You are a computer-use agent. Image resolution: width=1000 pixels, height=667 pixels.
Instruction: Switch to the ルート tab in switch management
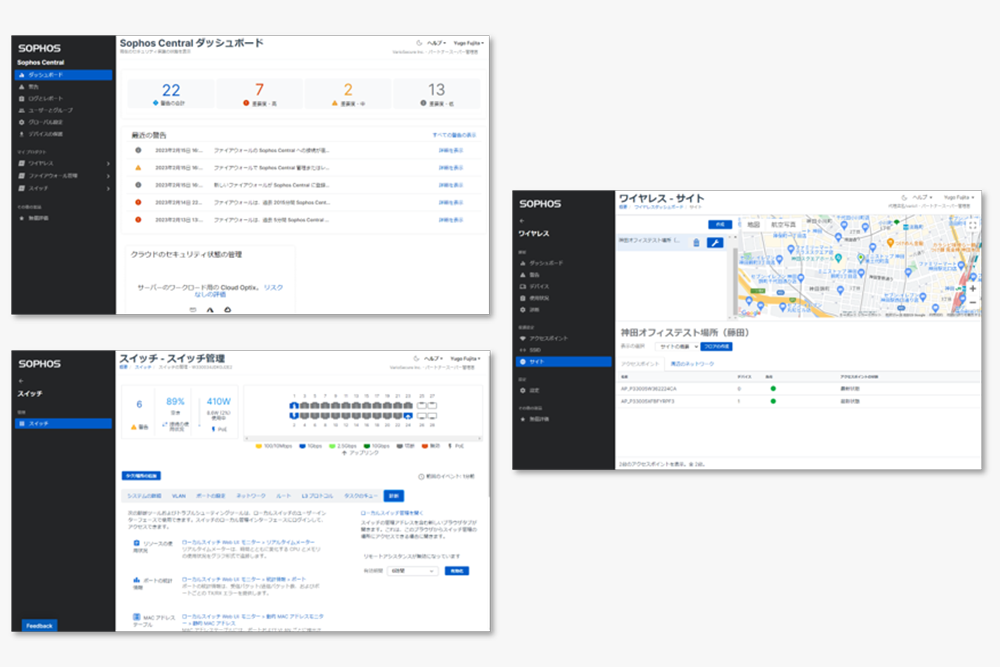[283, 496]
